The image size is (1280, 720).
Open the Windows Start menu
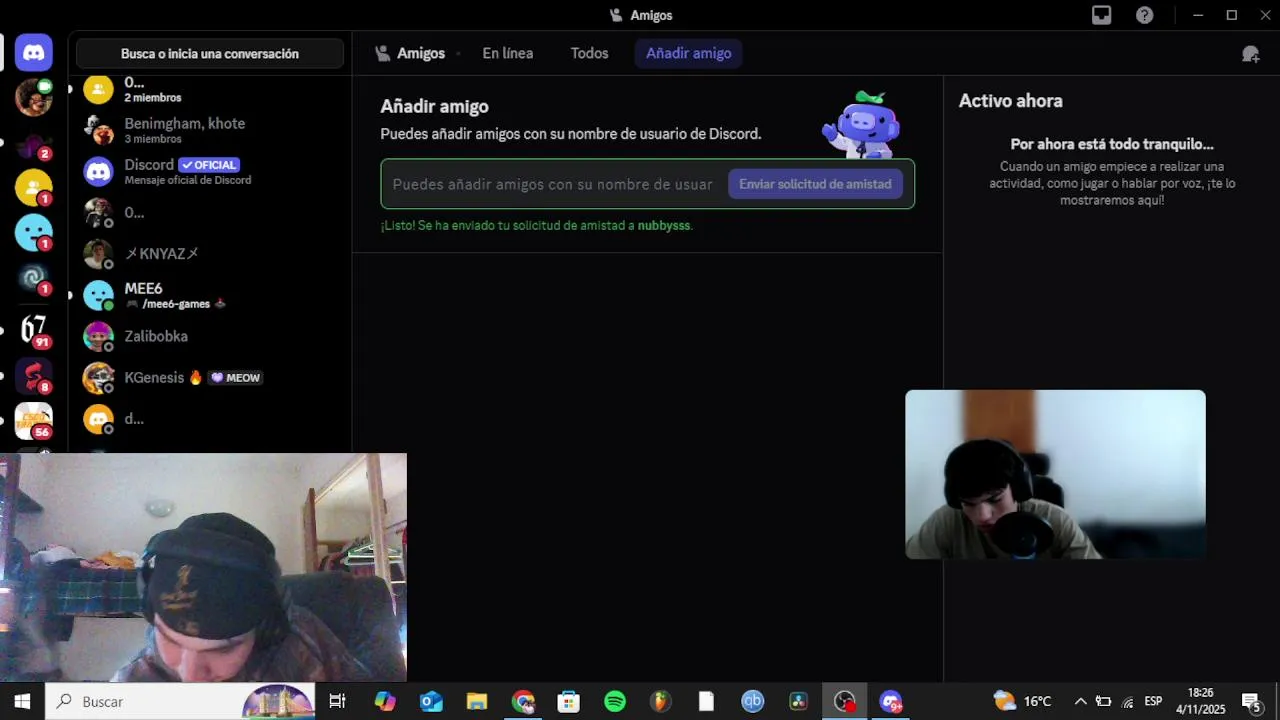(22, 701)
